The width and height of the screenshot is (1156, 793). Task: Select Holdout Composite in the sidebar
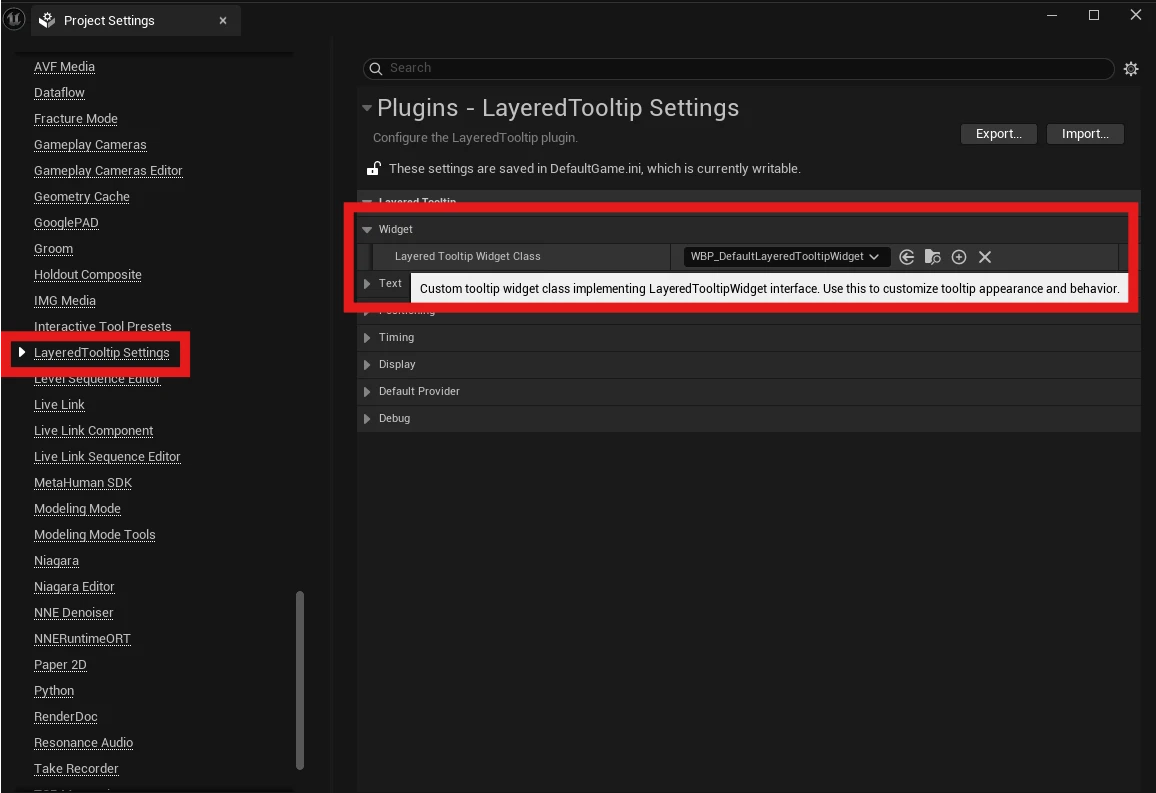point(88,274)
